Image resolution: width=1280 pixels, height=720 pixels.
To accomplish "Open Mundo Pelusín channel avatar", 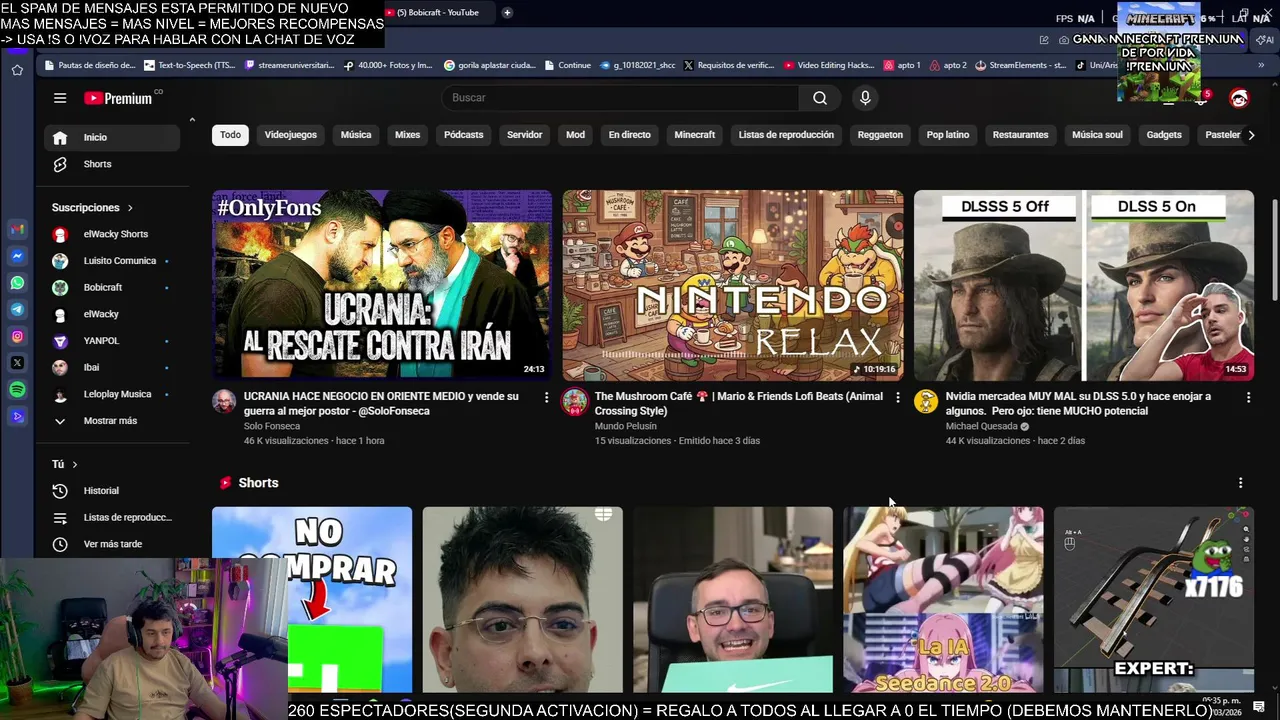I will point(575,402).
